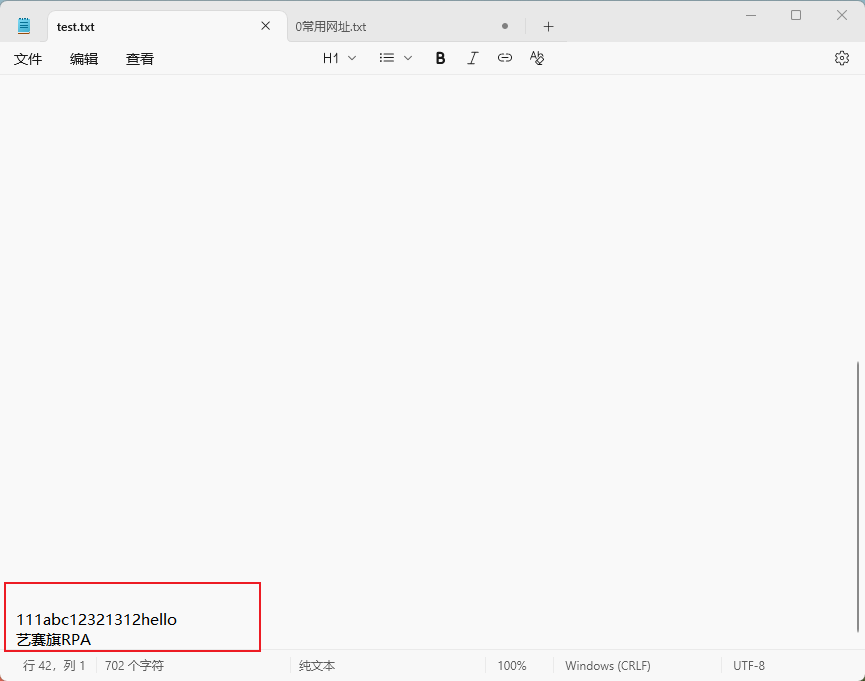Toggle bold formatting
This screenshot has height=681, width=865.
(440, 58)
